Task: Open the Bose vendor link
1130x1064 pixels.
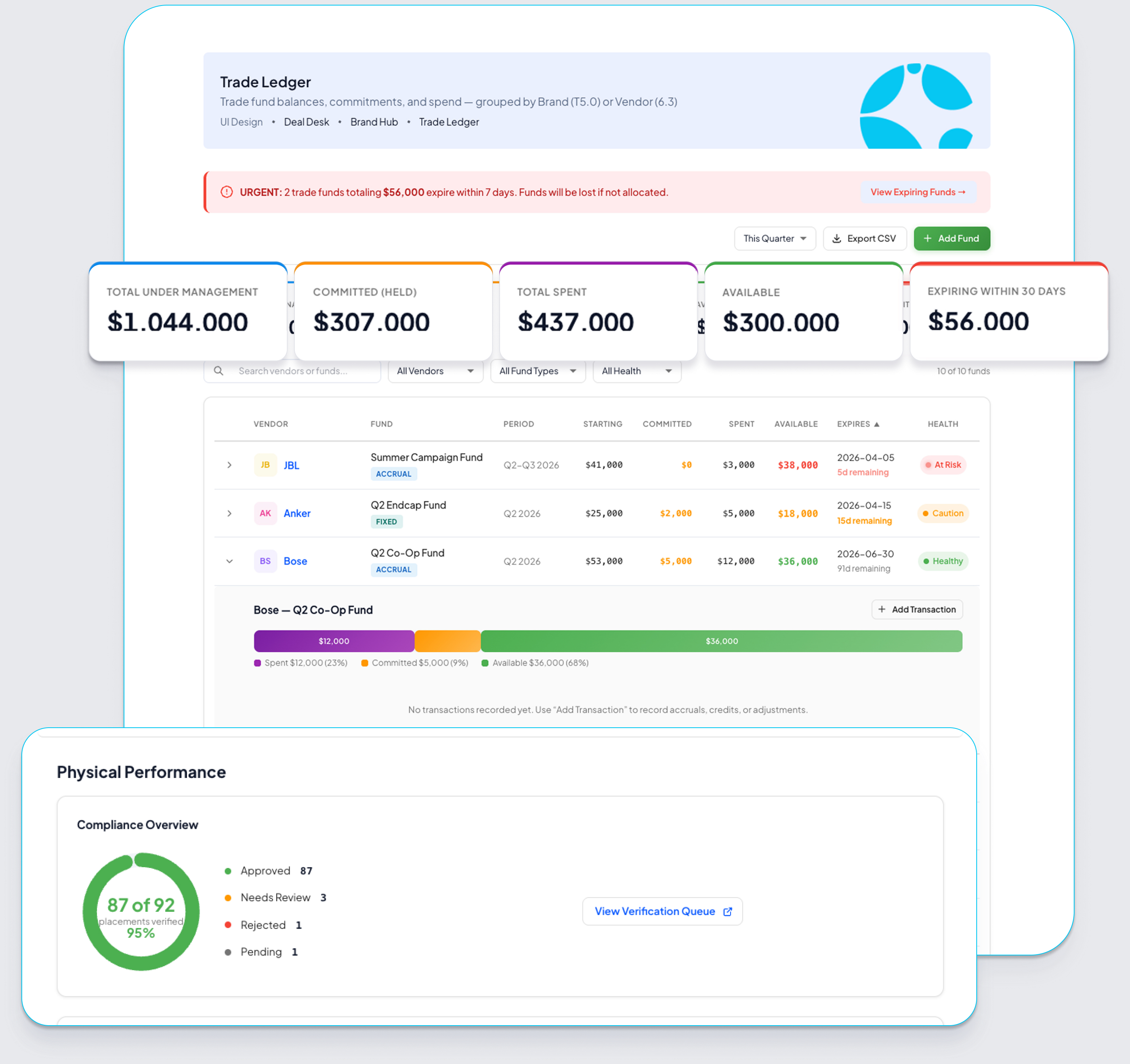Action: click(296, 561)
